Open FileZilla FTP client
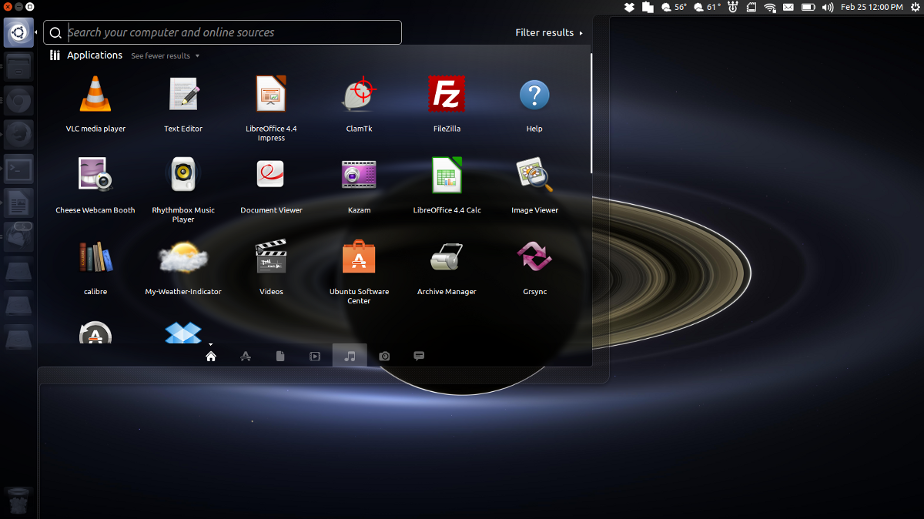This screenshot has width=924, height=519. tap(447, 104)
